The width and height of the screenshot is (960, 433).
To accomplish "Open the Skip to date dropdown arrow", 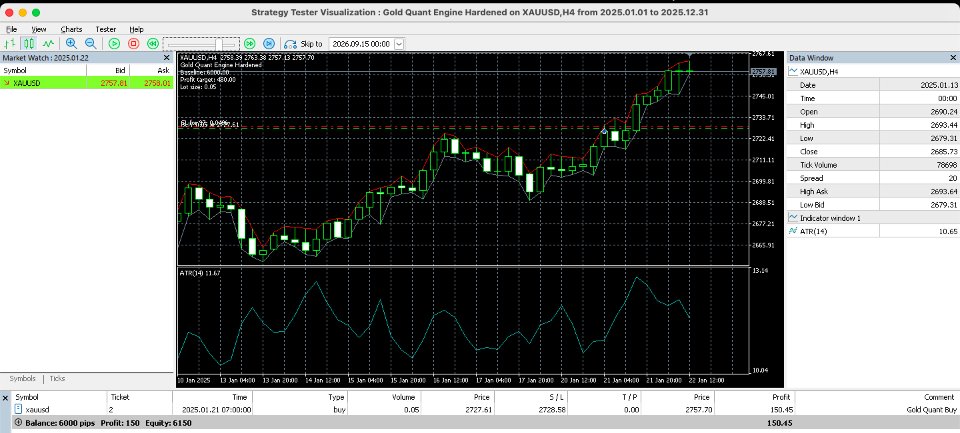I will click(x=399, y=44).
